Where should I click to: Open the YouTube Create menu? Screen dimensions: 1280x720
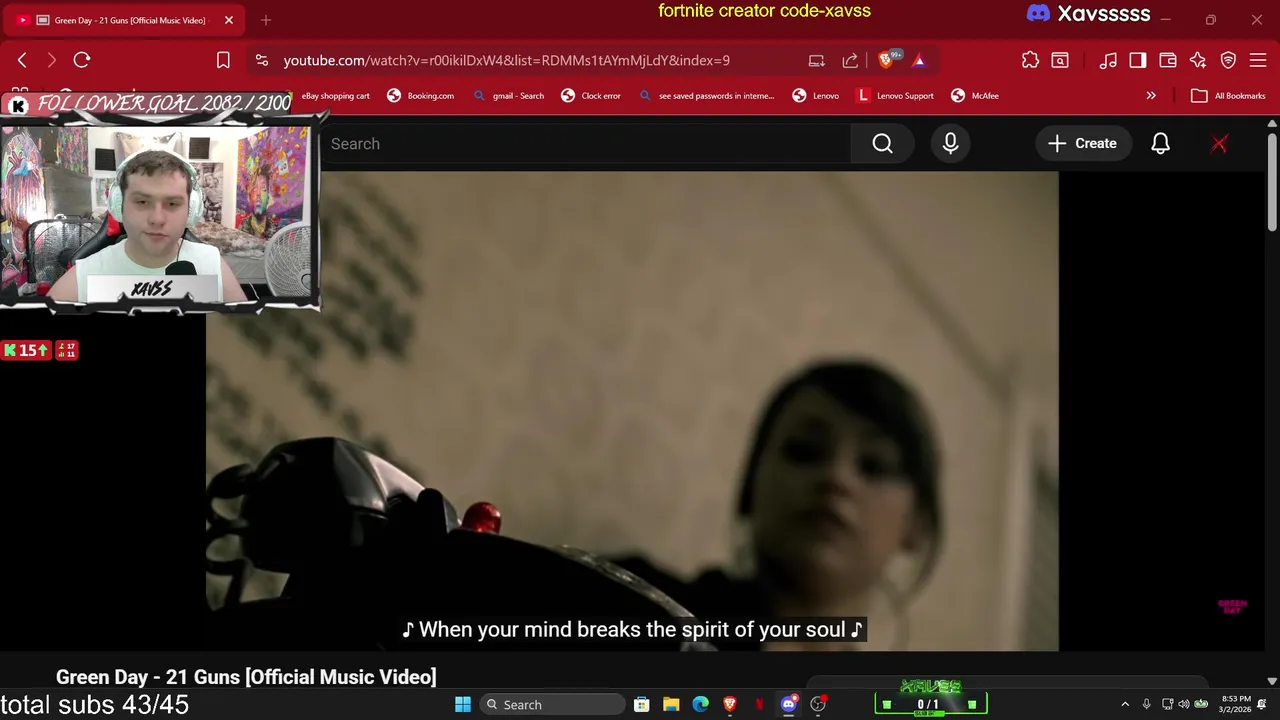point(1082,144)
